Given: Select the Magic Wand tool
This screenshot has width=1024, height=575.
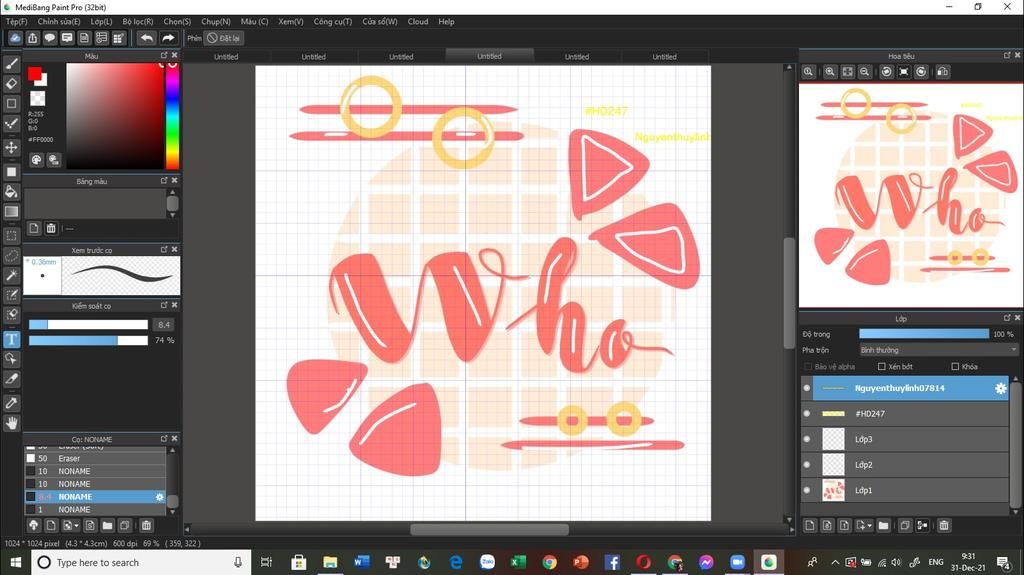Looking at the screenshot, I should click(11, 276).
